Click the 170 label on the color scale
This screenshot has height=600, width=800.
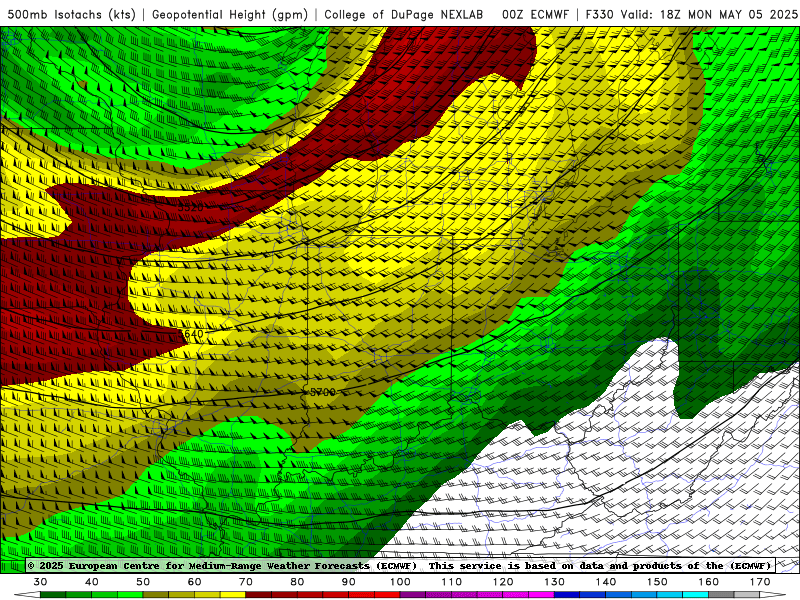(760, 582)
